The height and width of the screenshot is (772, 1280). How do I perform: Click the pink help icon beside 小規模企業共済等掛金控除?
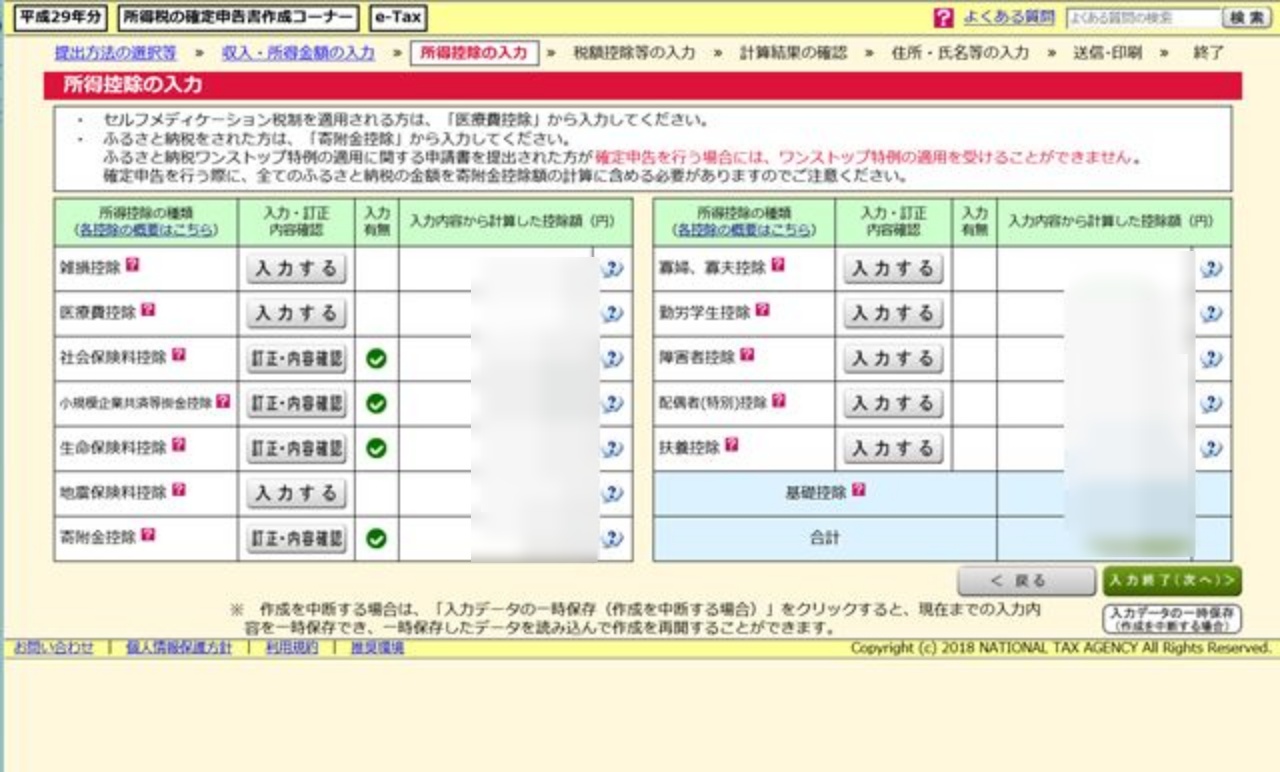(223, 401)
